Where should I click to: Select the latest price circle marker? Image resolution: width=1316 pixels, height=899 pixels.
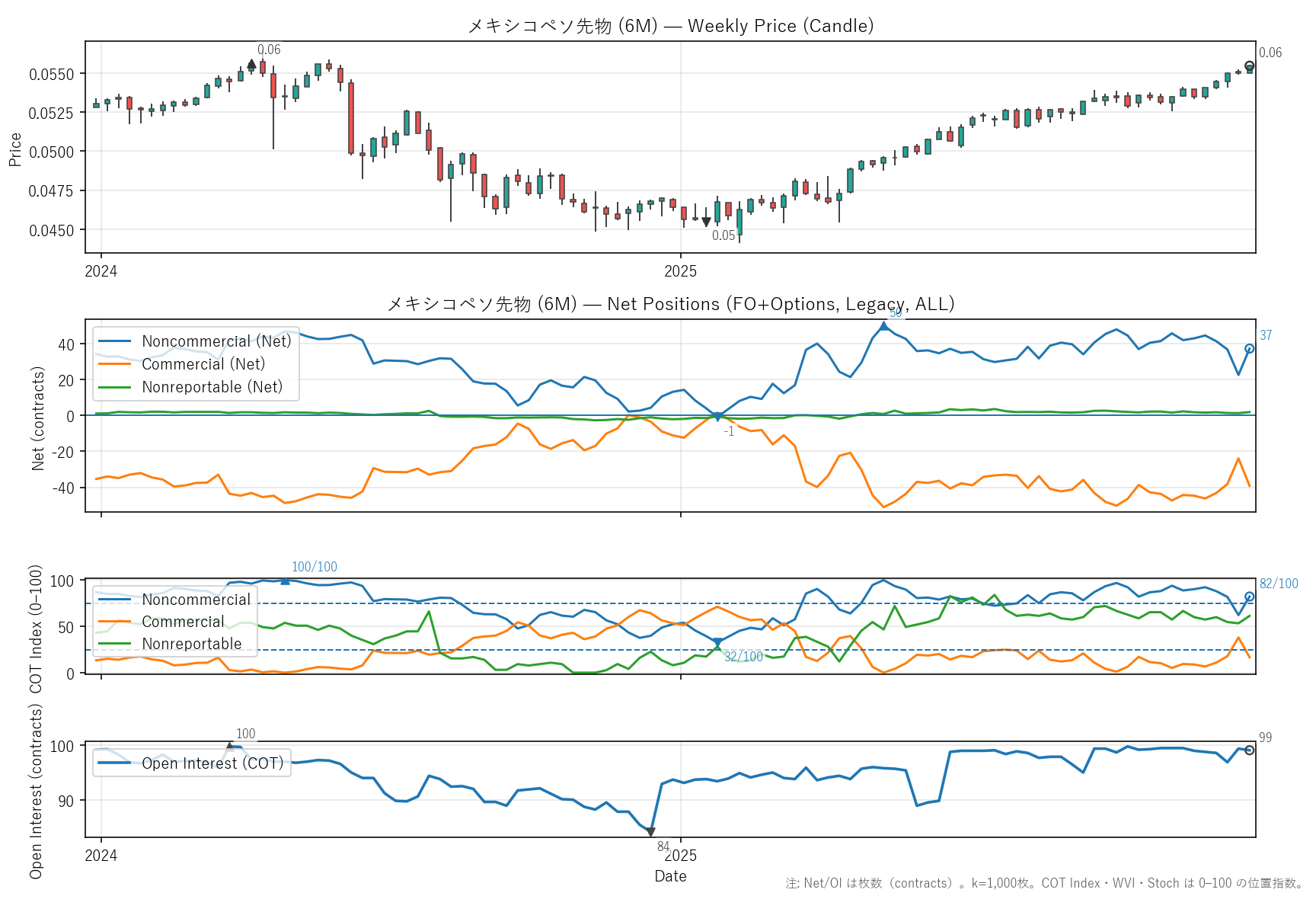pyautogui.click(x=1249, y=66)
